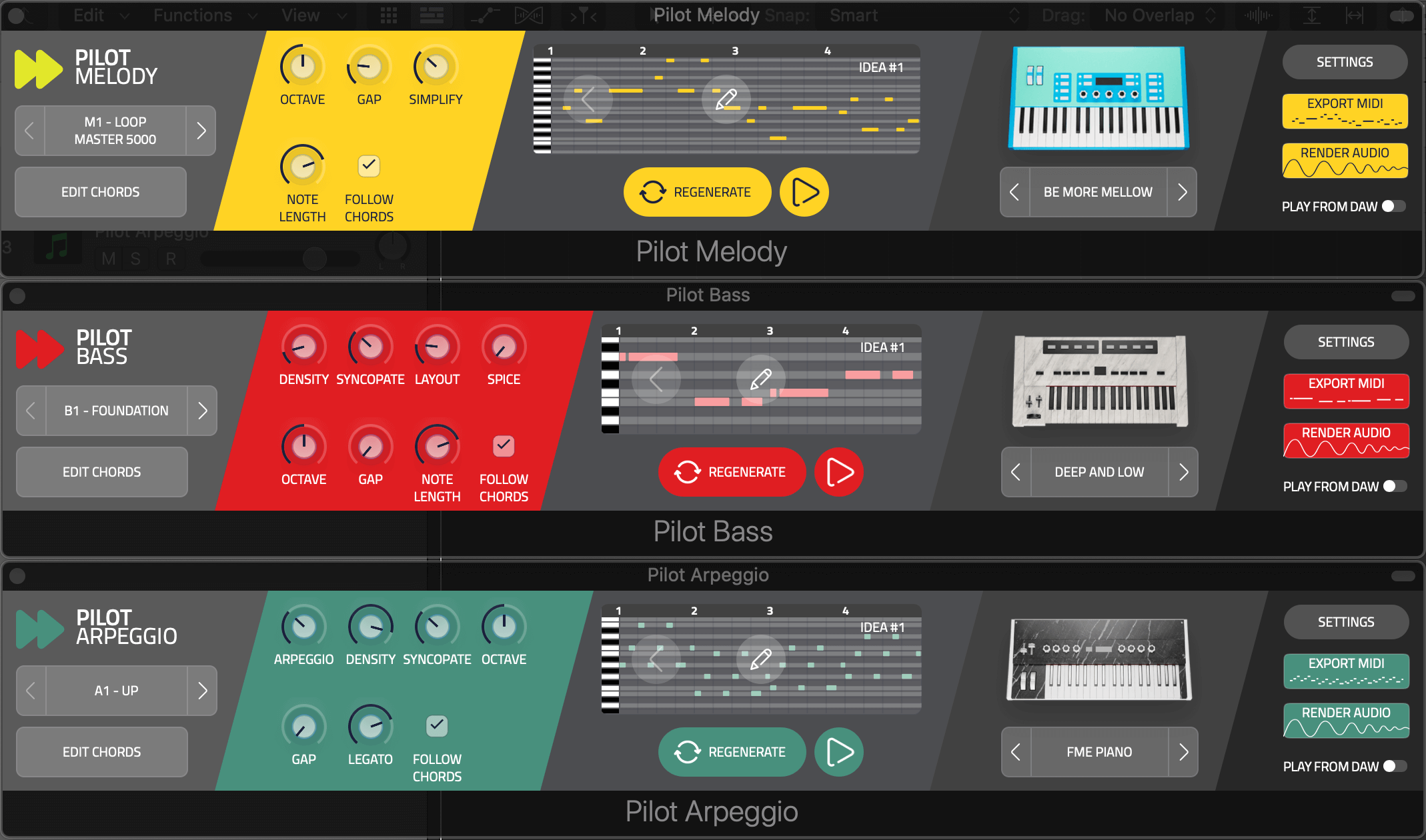Open the View menu
The image size is (1426, 840).
(302, 13)
